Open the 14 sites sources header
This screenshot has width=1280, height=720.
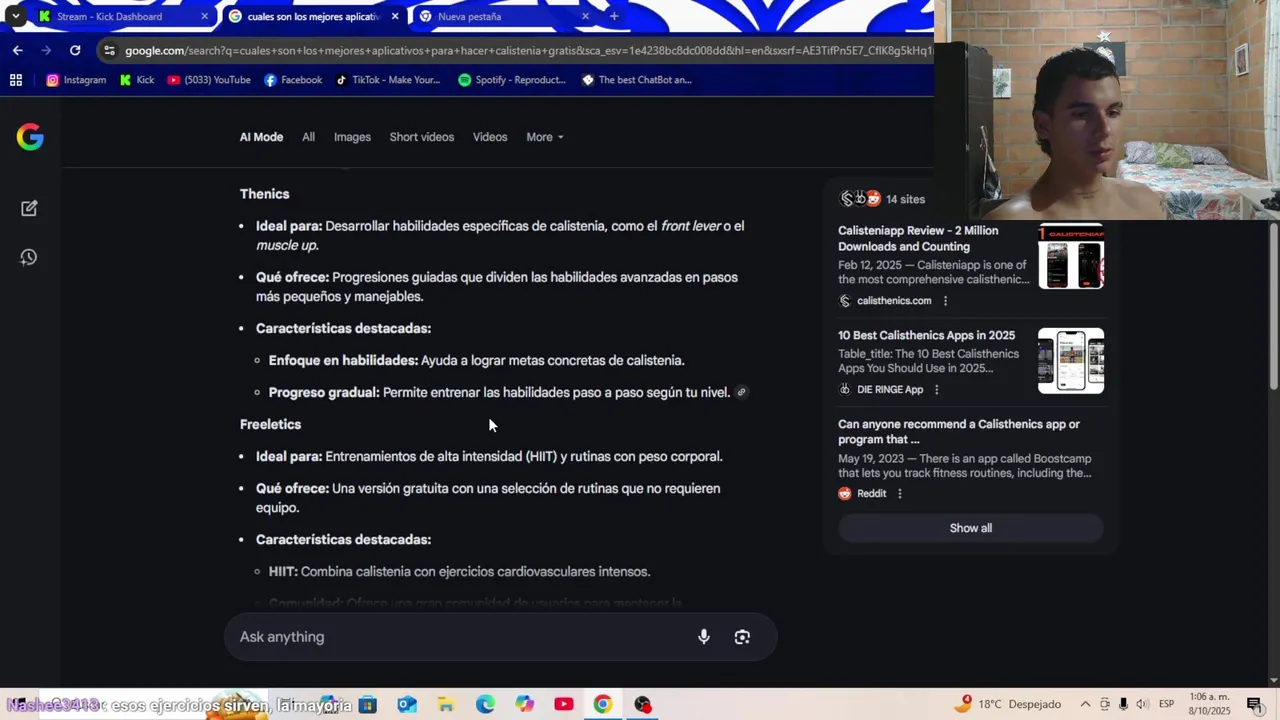(x=882, y=198)
